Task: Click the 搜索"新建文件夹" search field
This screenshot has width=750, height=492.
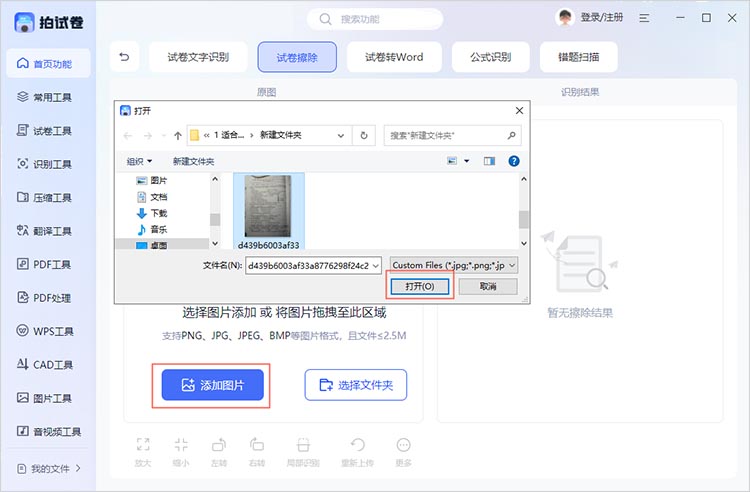Action: click(452, 136)
